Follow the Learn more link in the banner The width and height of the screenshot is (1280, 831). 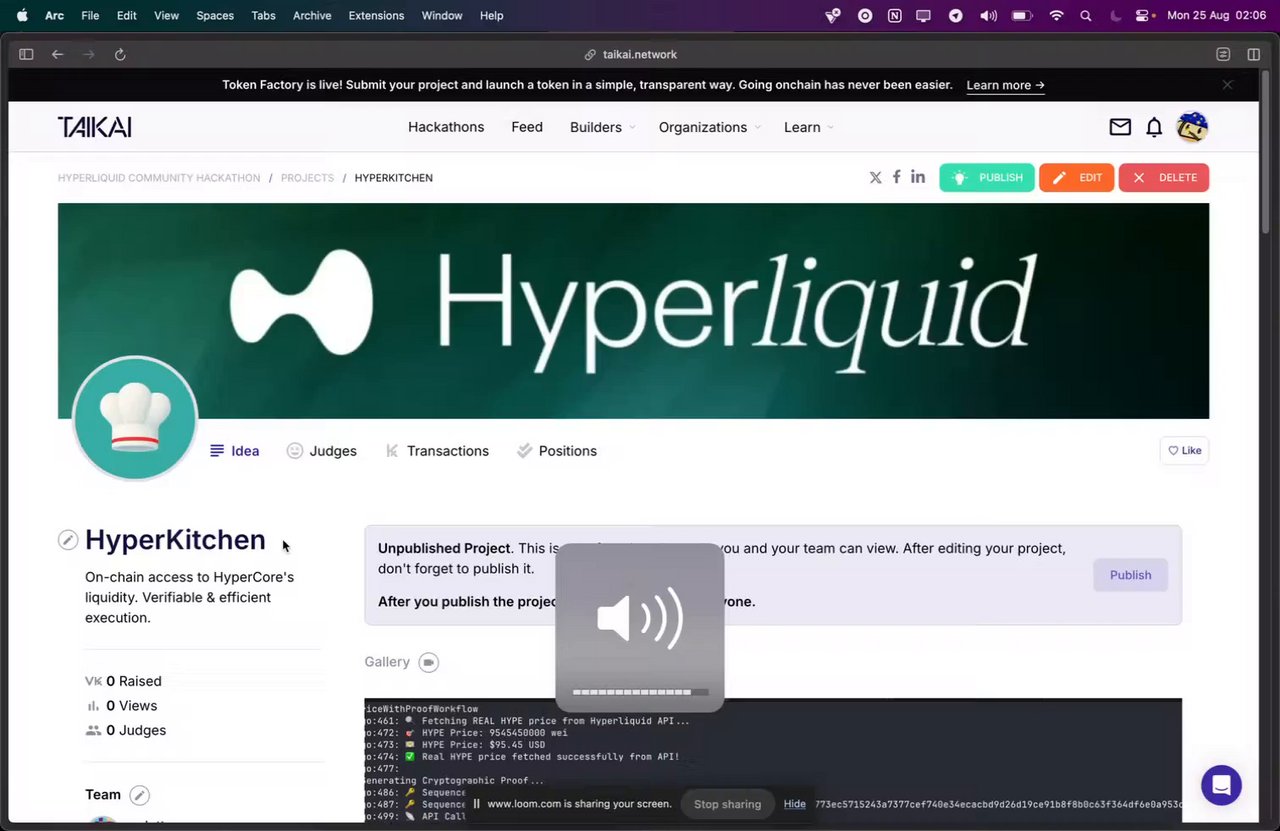[x=1006, y=85]
